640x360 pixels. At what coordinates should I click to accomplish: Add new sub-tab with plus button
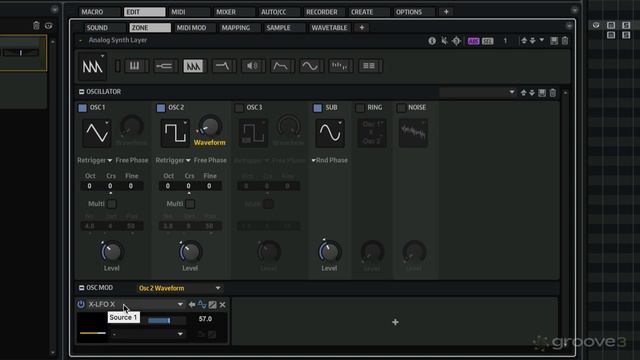362,28
